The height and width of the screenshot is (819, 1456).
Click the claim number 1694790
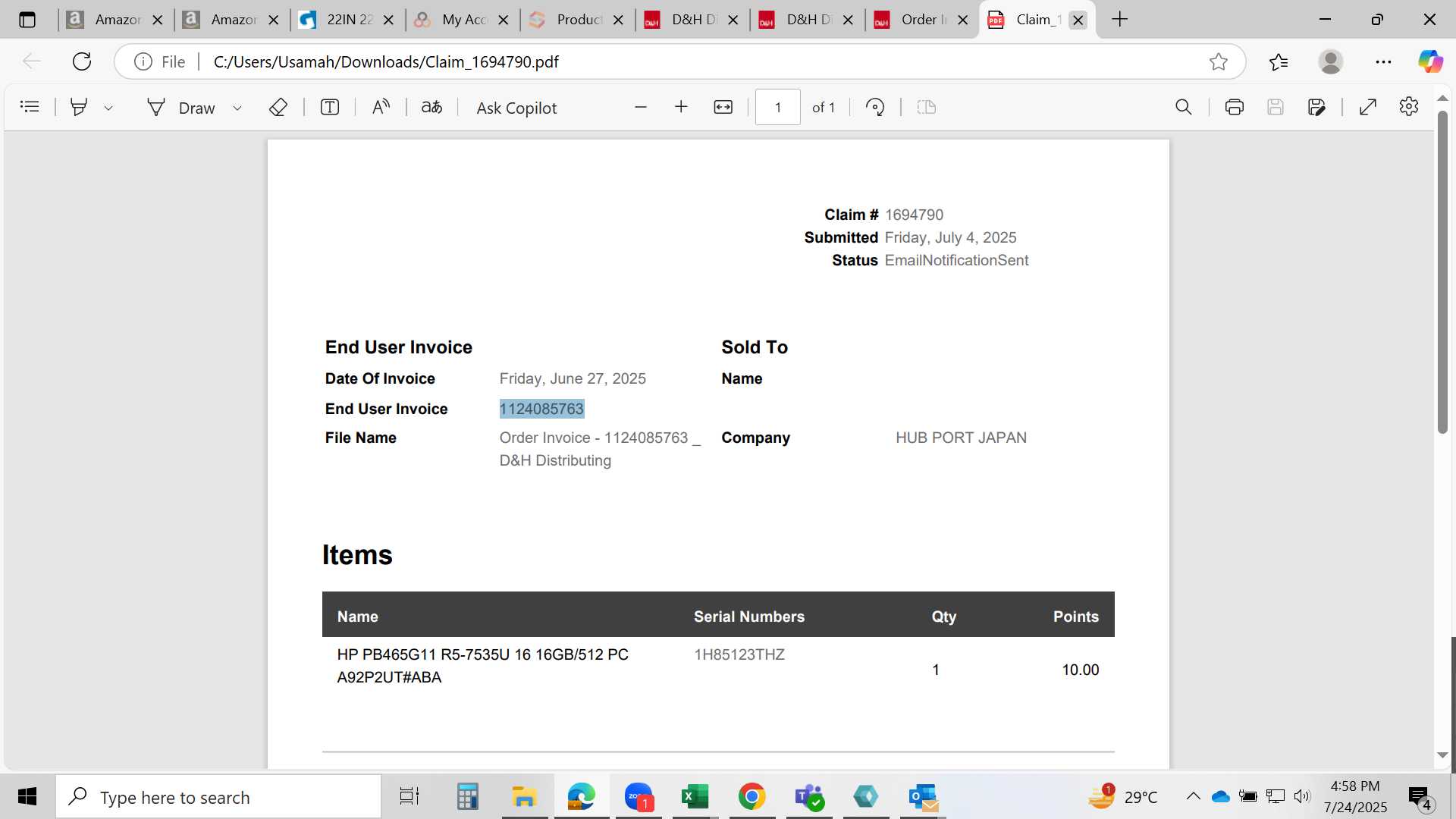coord(914,215)
